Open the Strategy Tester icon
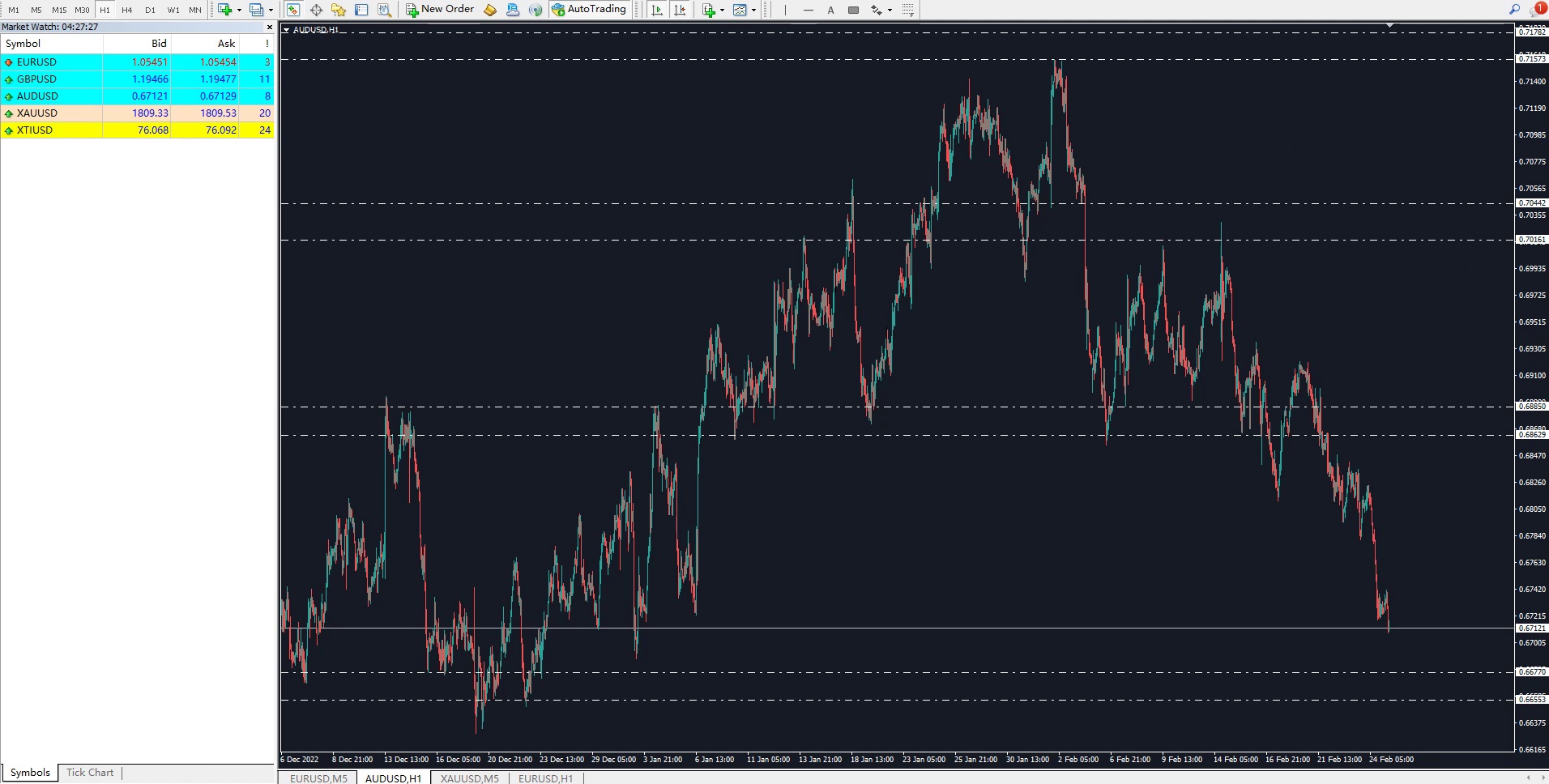The width and height of the screenshot is (1549, 784). click(385, 10)
